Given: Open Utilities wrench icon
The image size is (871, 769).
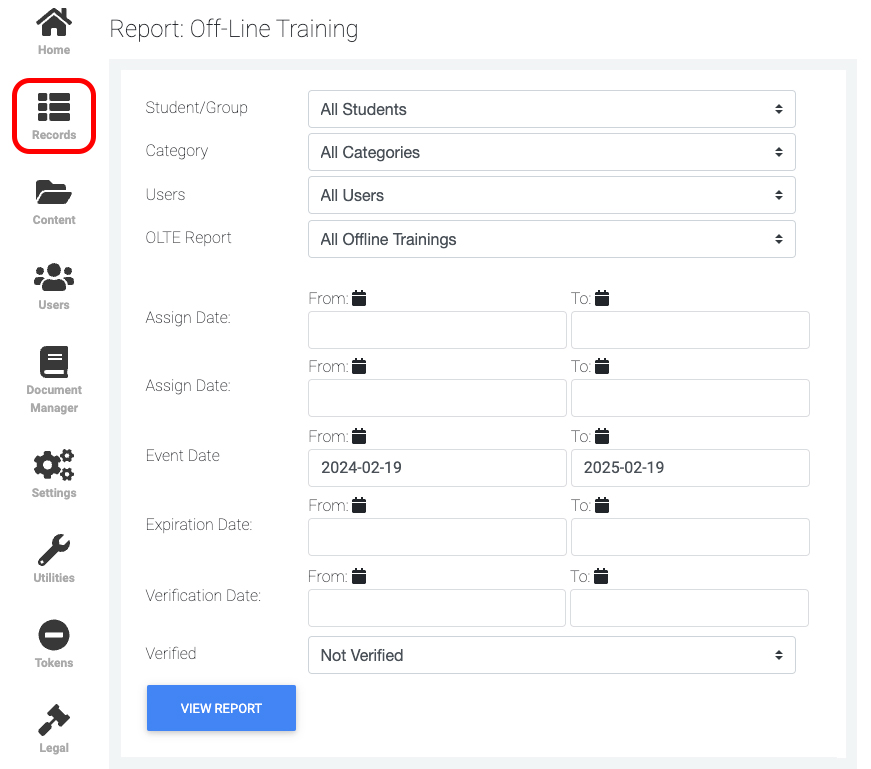Looking at the screenshot, I should tap(54, 559).
